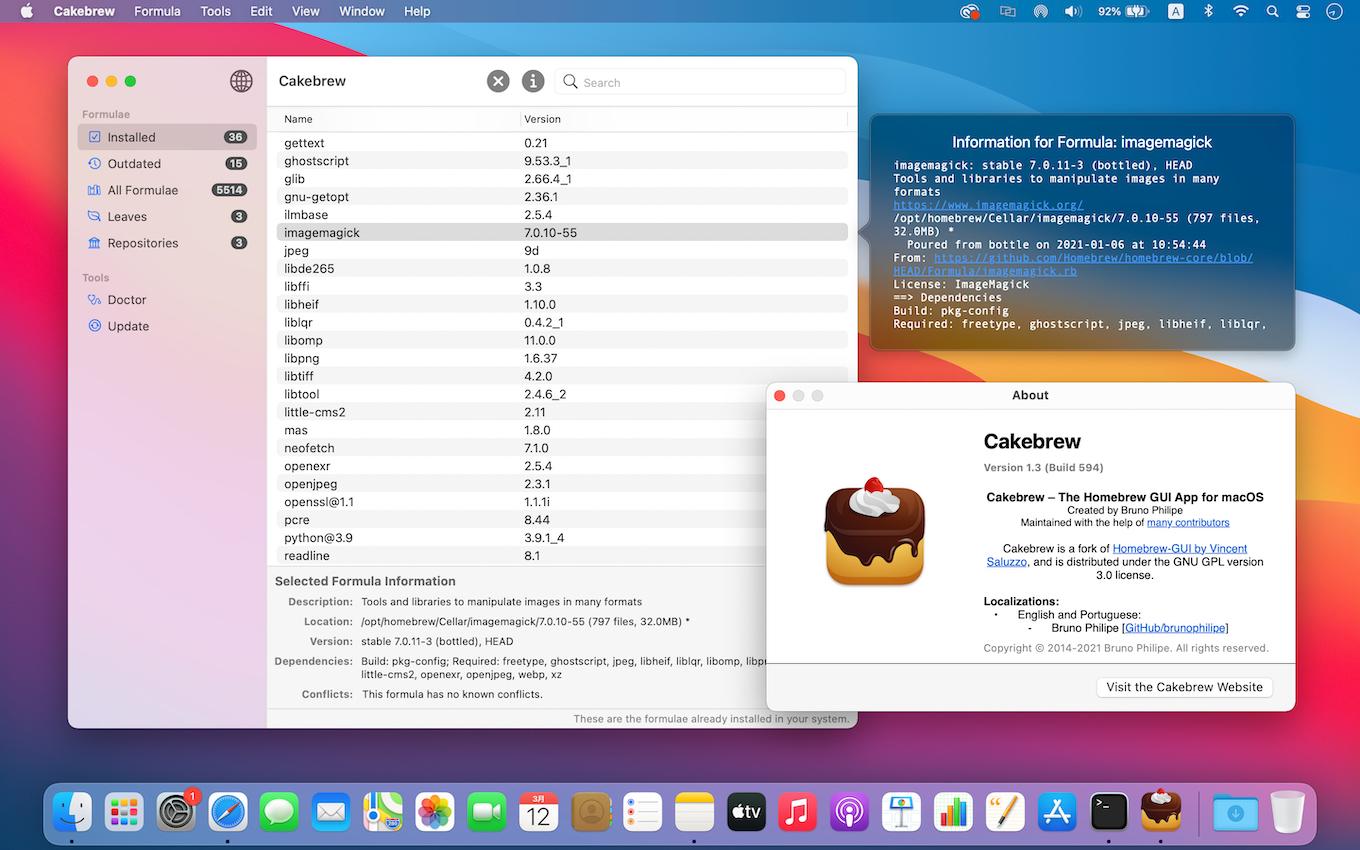Click the globe icon in Cakebrew sidebar
Viewport: 1360px width, 850px height.
[241, 81]
